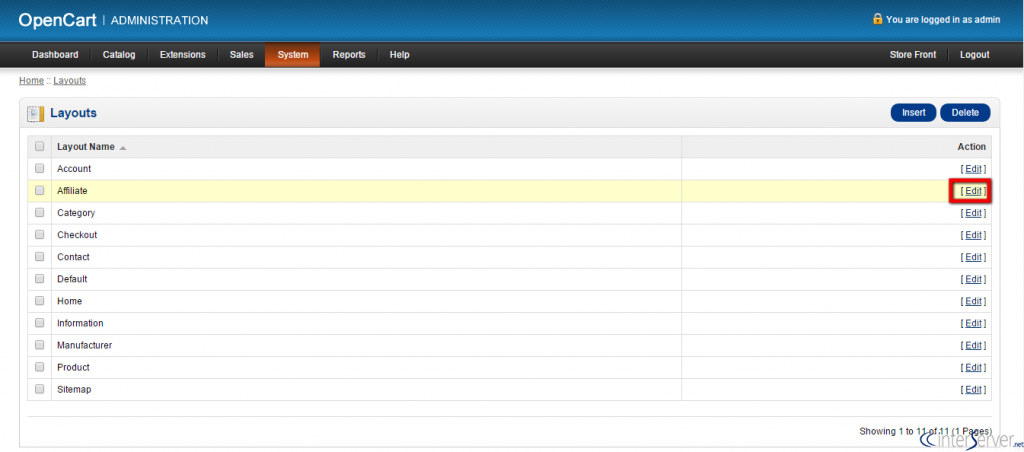Click the 'Manufacturer' layout name text
The height and width of the screenshot is (452, 1024).
[x=84, y=345]
